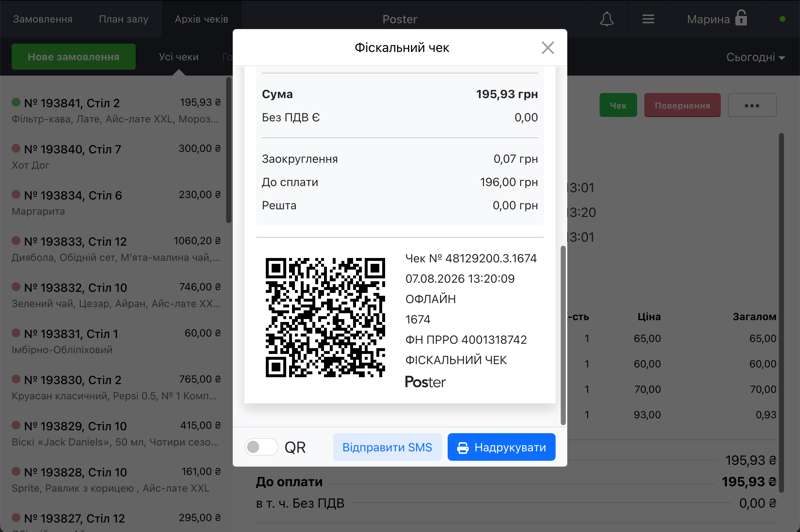Click the Загалом column header

pos(754,317)
